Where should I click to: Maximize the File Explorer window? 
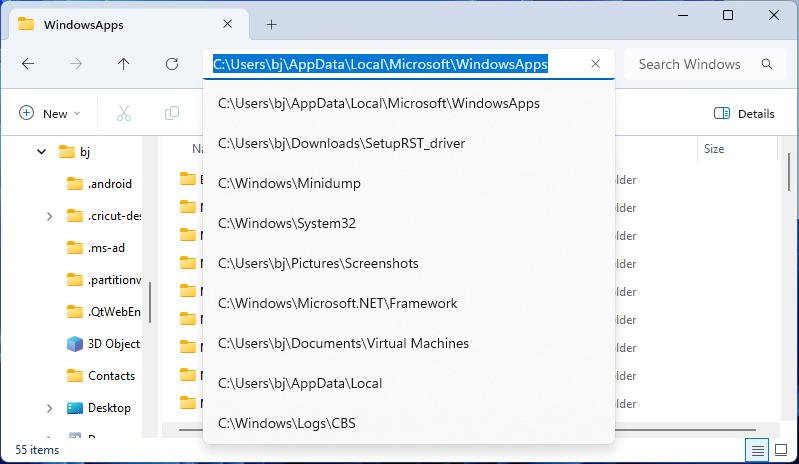[728, 15]
